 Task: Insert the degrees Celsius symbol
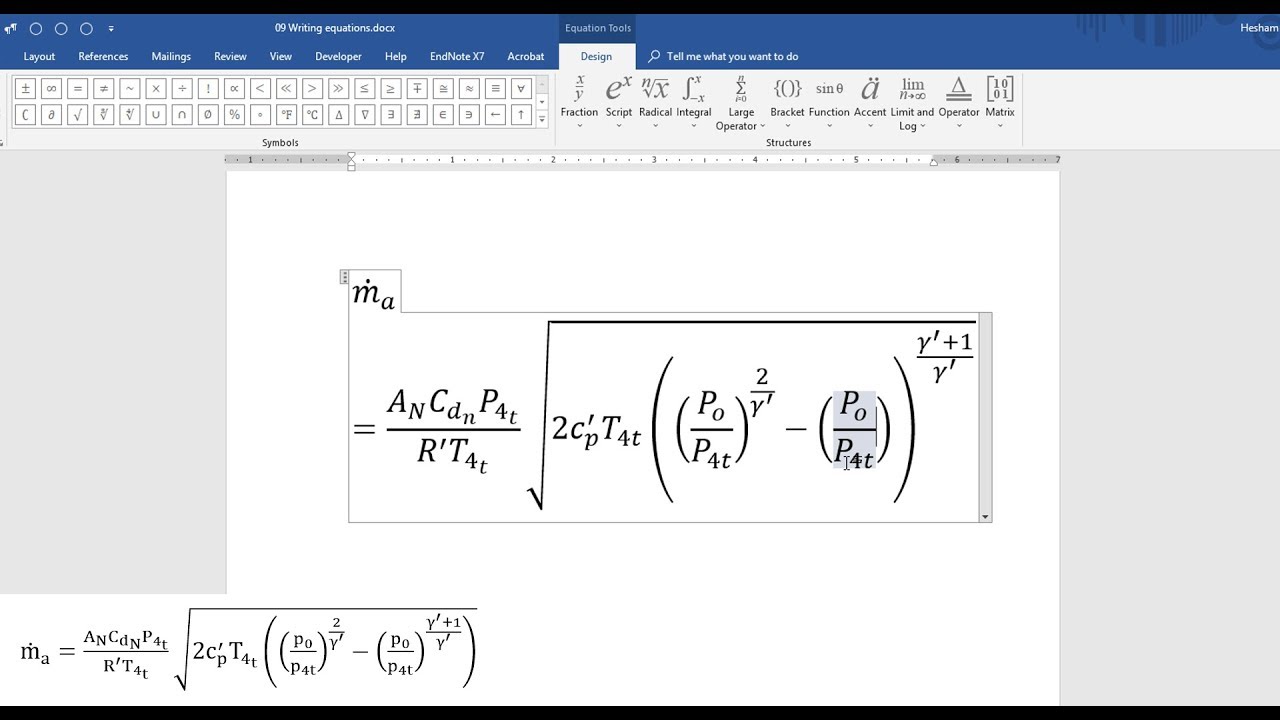tap(312, 114)
